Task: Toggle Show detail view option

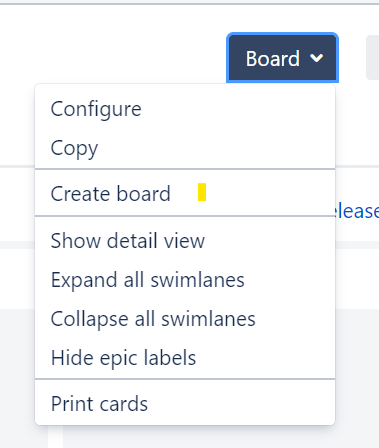Action: (x=185, y=241)
